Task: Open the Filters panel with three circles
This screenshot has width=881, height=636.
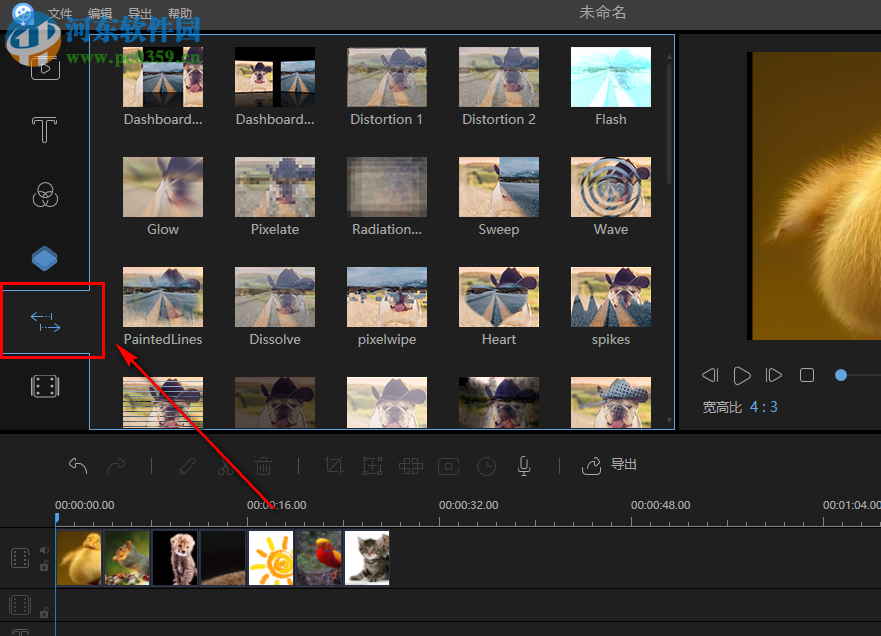Action: click(x=45, y=195)
